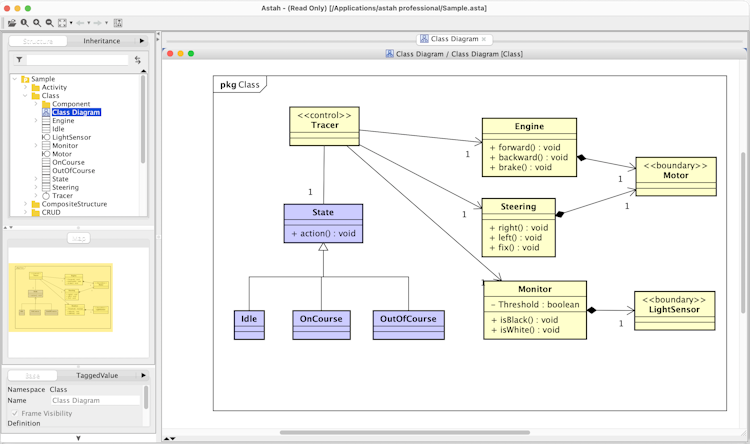The width and height of the screenshot is (750, 444).
Task: Expand the Component folder node
Action: tap(36, 104)
